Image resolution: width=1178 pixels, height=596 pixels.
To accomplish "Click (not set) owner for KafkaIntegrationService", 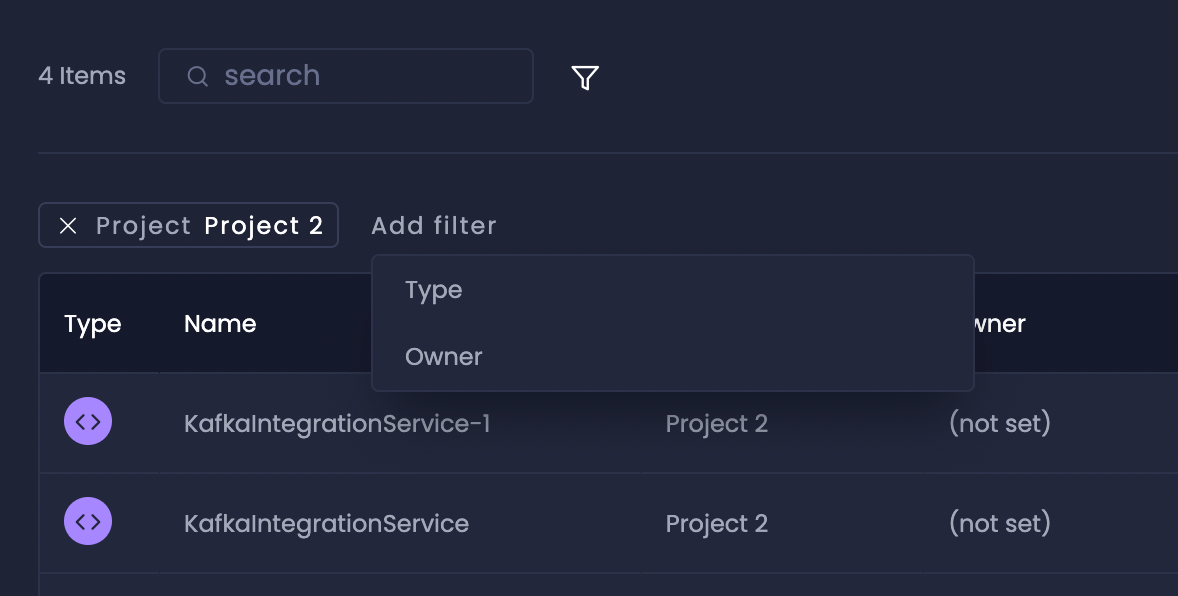I will (1000, 523).
